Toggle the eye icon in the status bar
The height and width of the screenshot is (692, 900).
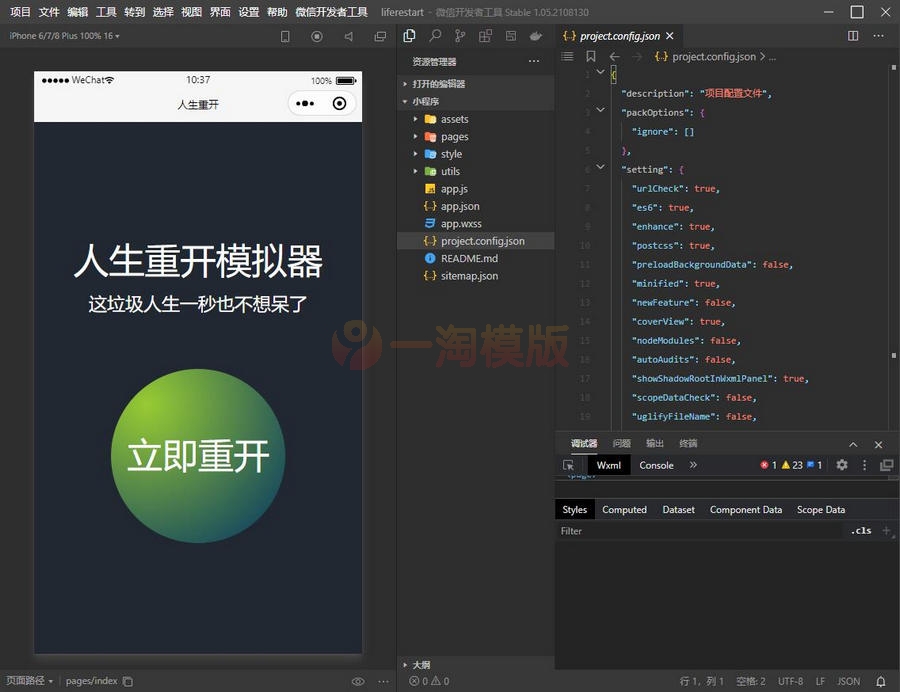pos(358,681)
